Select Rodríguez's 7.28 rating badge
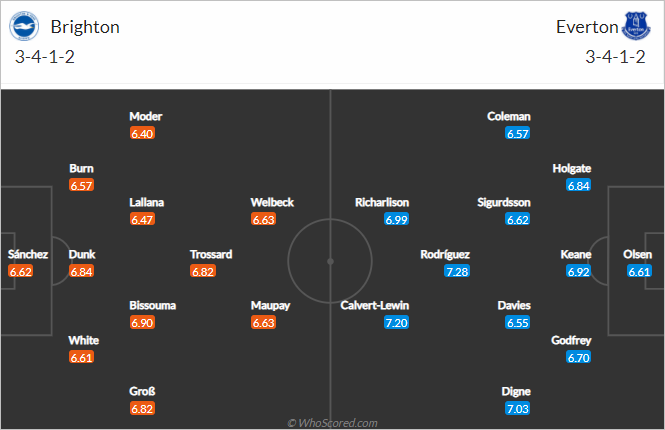Image resolution: width=665 pixels, height=430 pixels. (457, 271)
